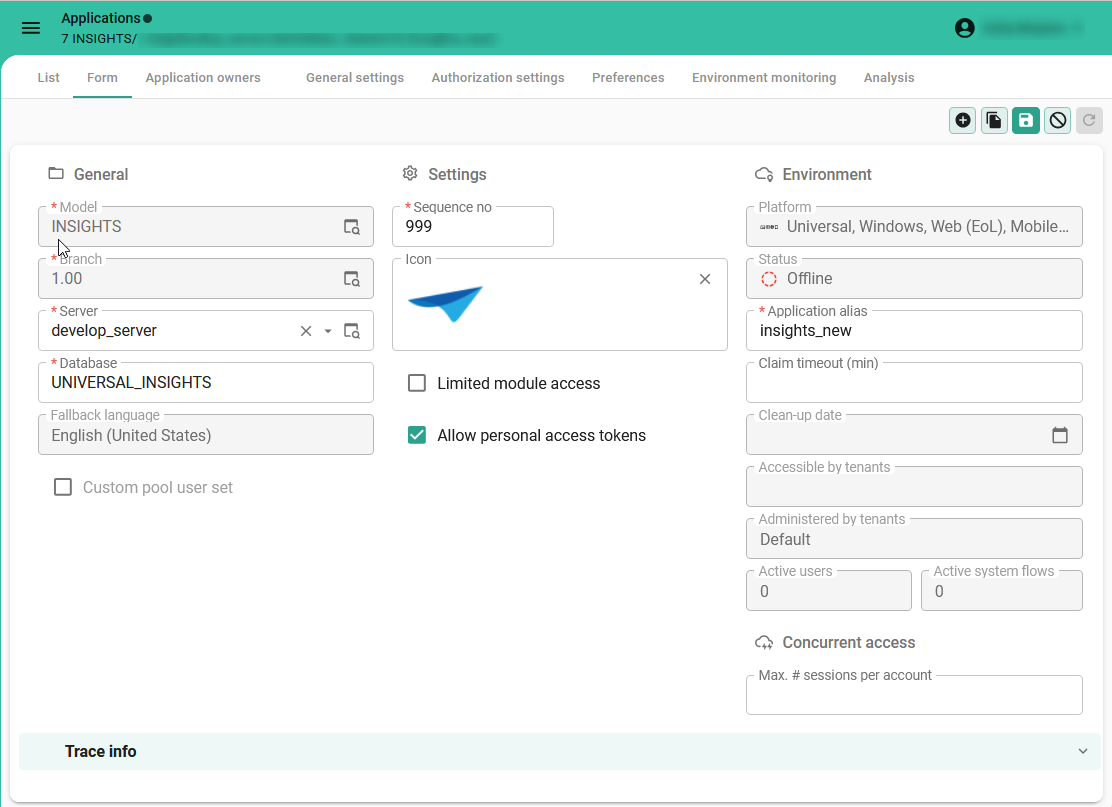Viewport: 1112px width, 807px height.
Task: Remove the application icon image
Action: (705, 279)
